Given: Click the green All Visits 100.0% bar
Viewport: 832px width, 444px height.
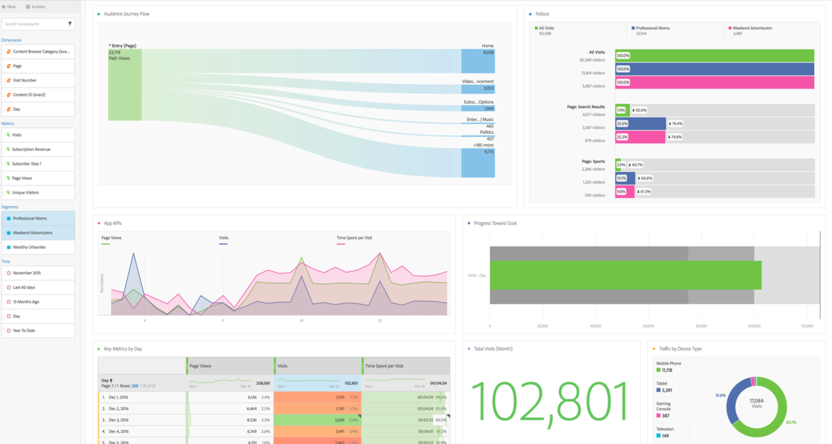Looking at the screenshot, I should [x=714, y=56].
